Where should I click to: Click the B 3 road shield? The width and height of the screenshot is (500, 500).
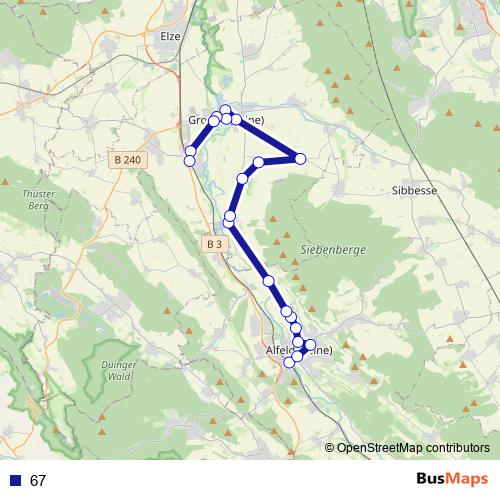pos(214,244)
